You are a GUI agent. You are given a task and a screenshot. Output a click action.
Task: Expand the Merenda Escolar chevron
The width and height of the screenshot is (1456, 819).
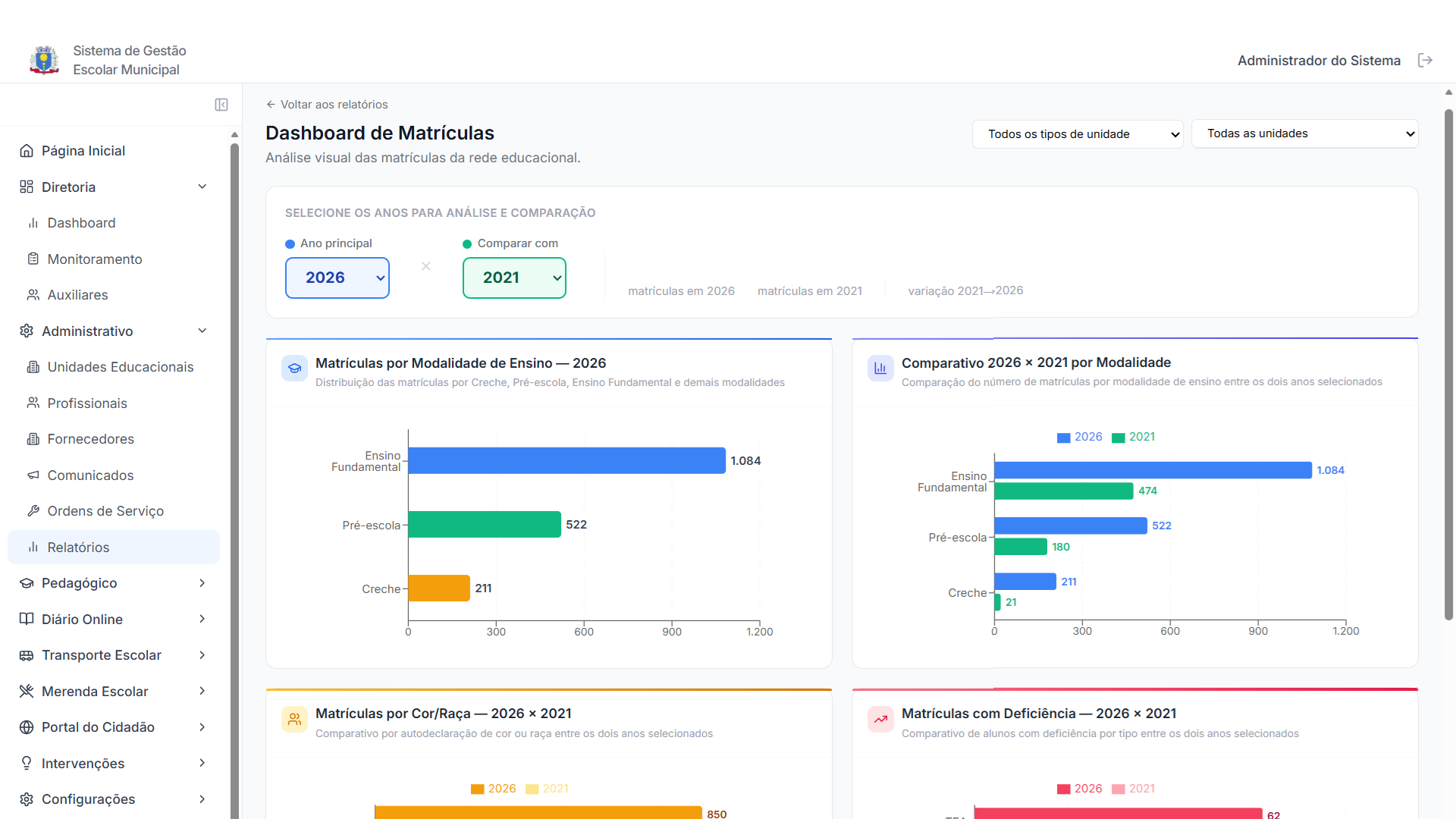click(x=202, y=691)
